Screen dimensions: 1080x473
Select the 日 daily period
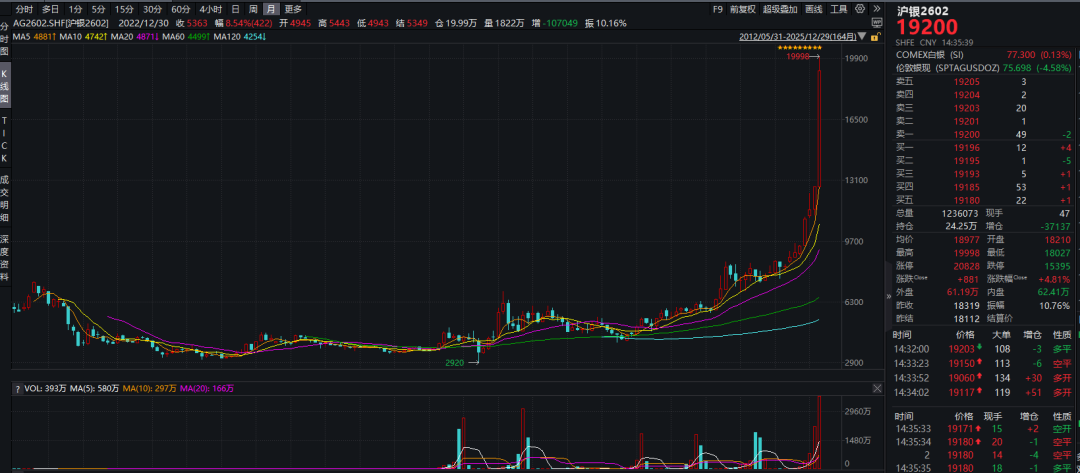[235, 9]
